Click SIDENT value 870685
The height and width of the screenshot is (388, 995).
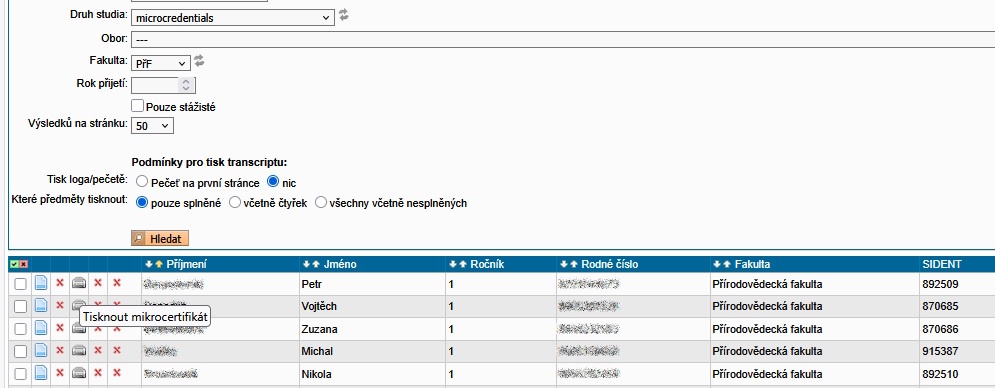pos(940,307)
